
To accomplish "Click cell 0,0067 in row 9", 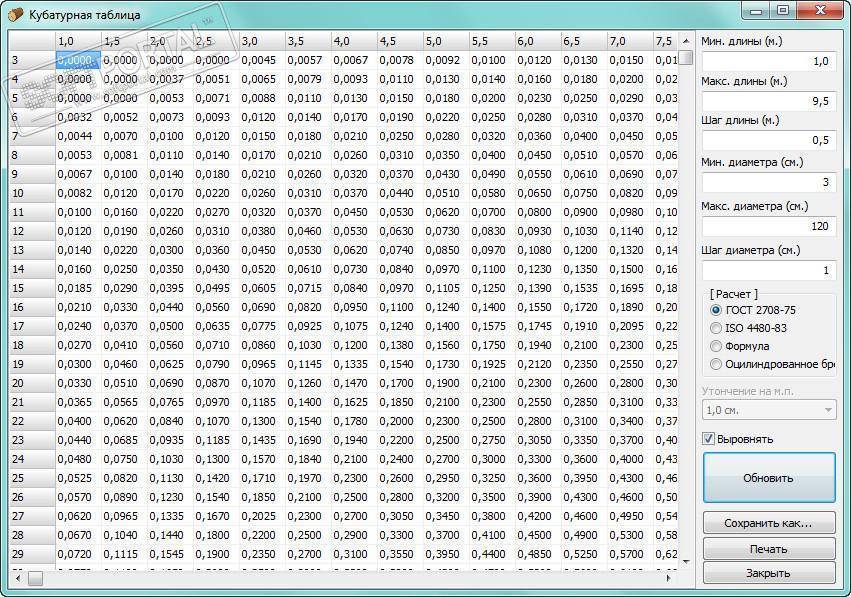I will click(x=78, y=174).
